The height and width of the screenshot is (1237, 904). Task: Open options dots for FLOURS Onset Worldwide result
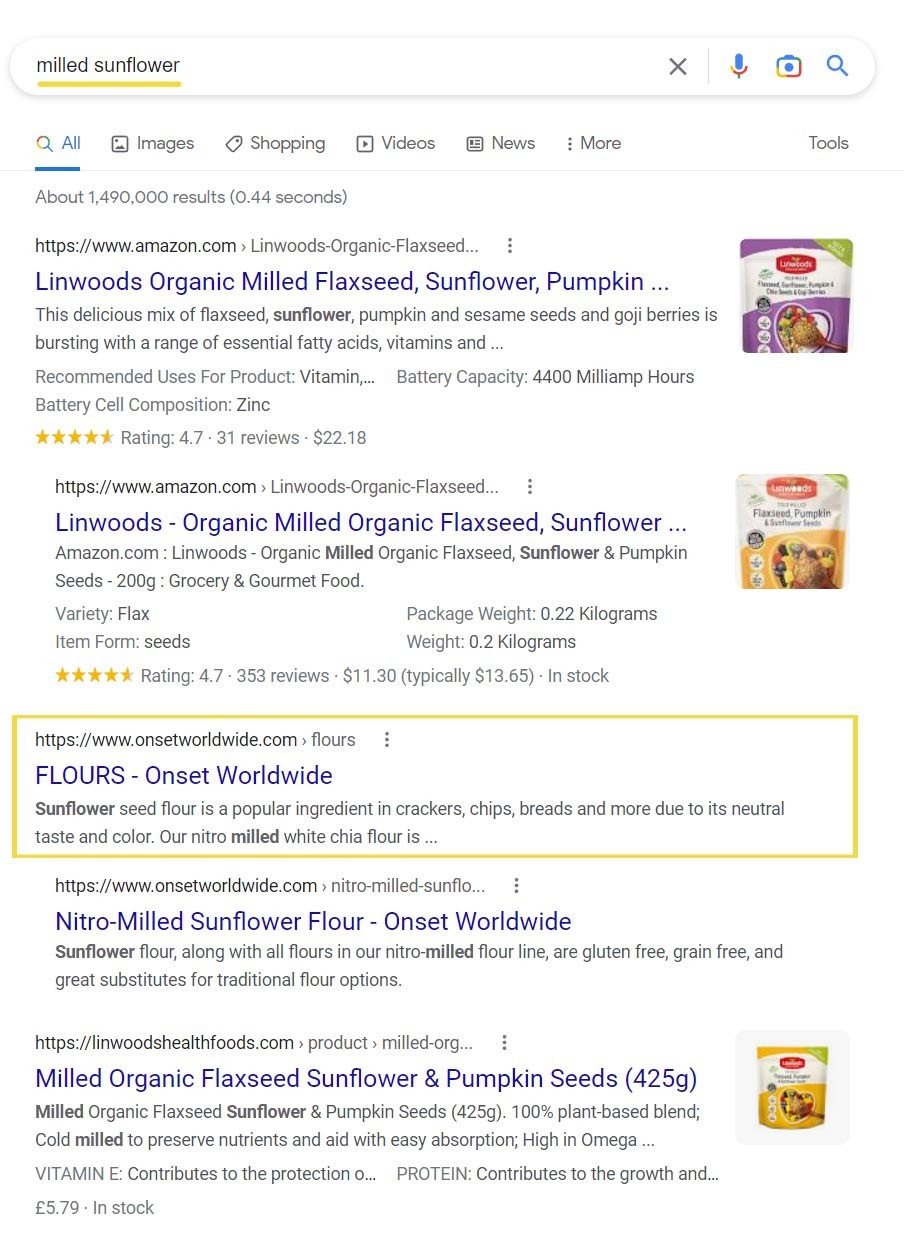point(387,740)
